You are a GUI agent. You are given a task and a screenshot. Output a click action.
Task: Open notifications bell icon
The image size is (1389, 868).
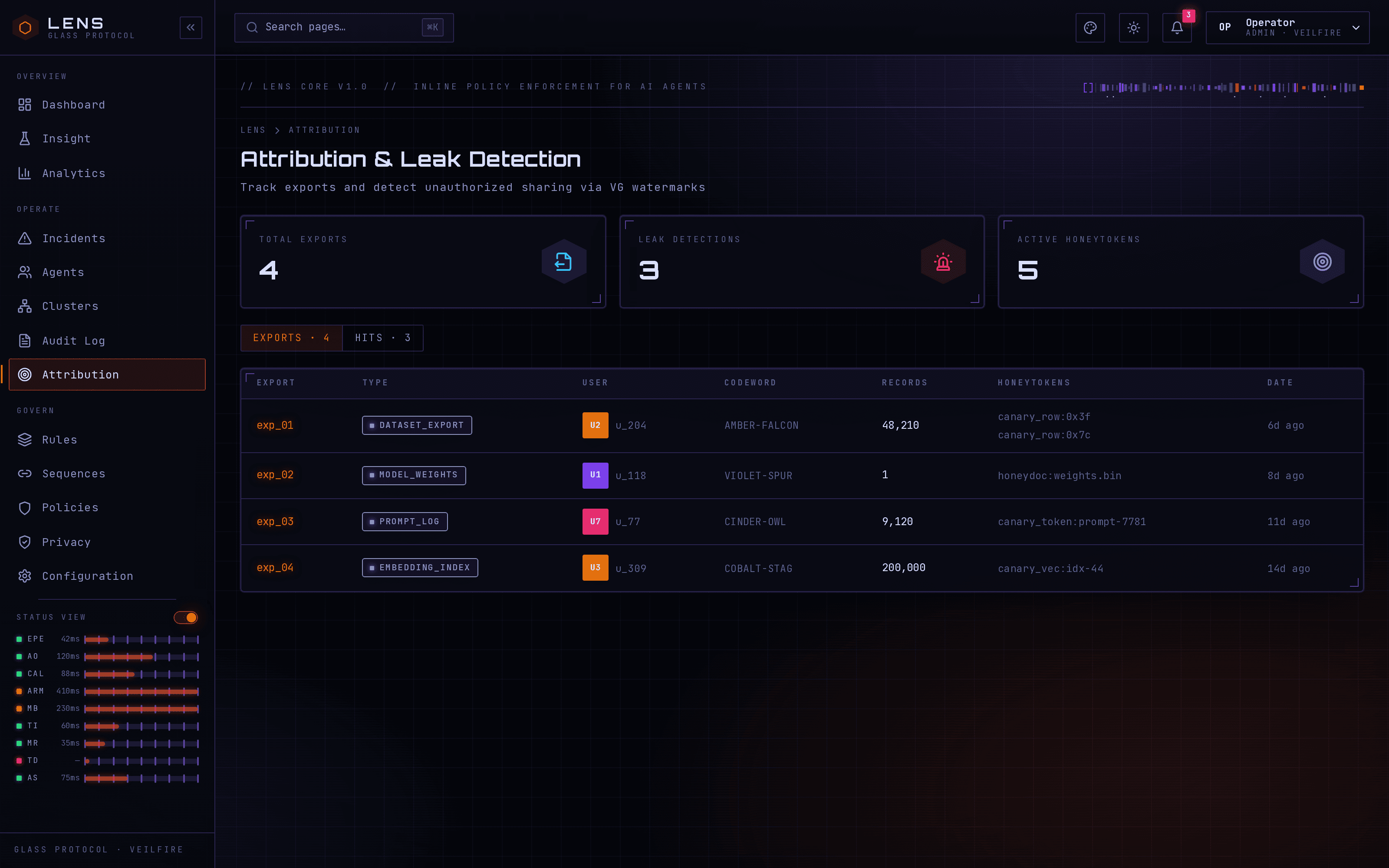point(1177,27)
